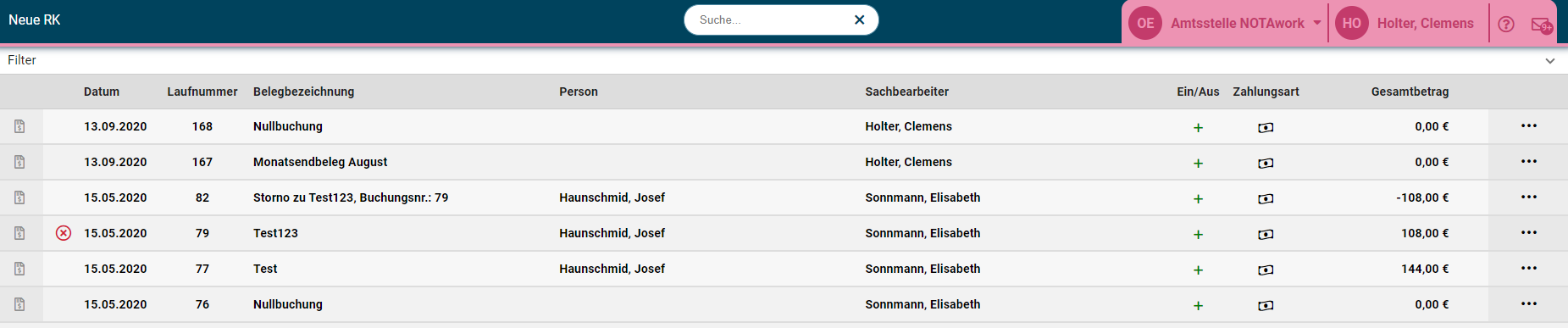The image size is (1568, 328).
Task: Sort by the Datum column header
Action: pos(102,92)
